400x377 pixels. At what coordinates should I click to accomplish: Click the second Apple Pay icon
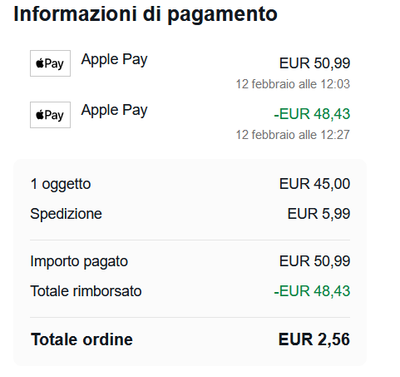50,115
